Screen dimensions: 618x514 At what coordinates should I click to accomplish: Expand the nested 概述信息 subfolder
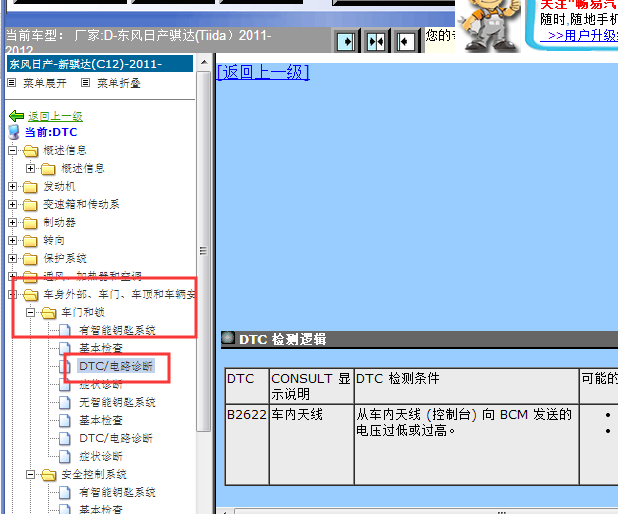(x=30, y=168)
